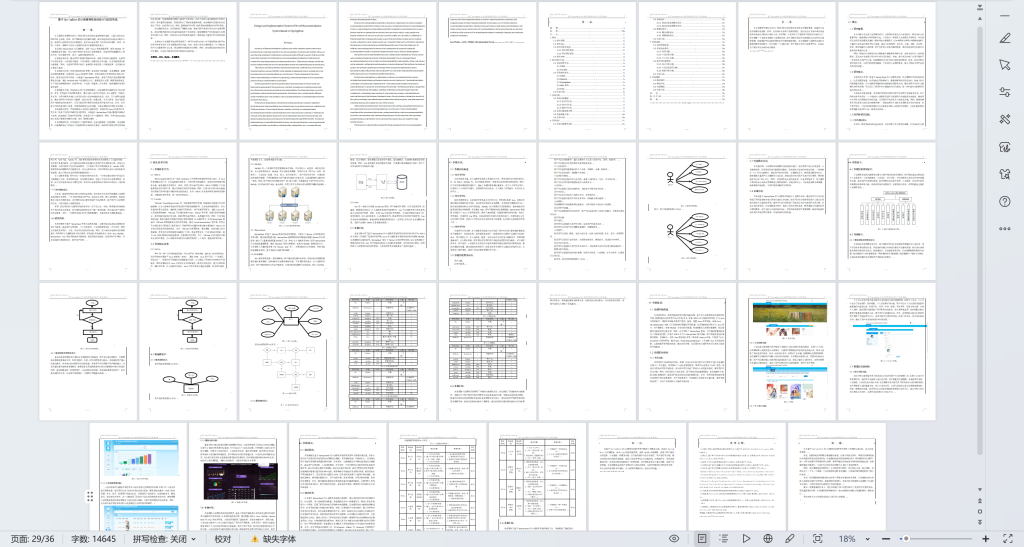Click the 字数: 14645 word count

93,539
